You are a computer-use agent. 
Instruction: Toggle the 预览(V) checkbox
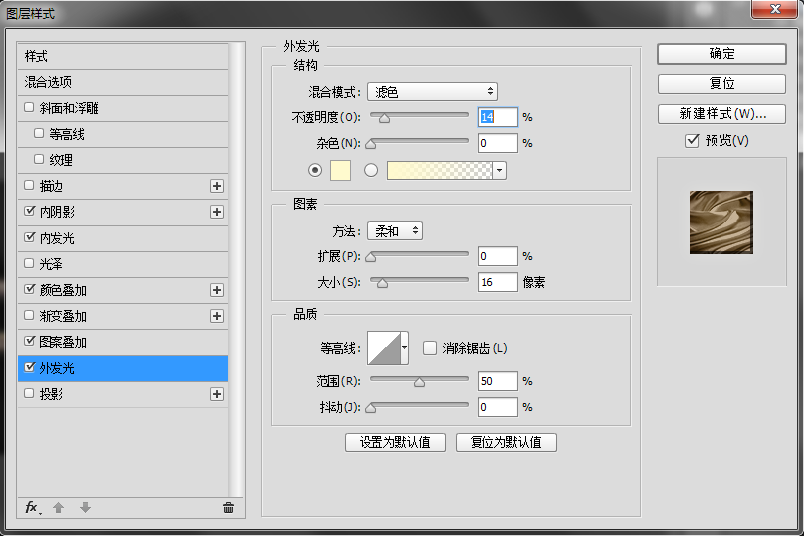click(692, 141)
